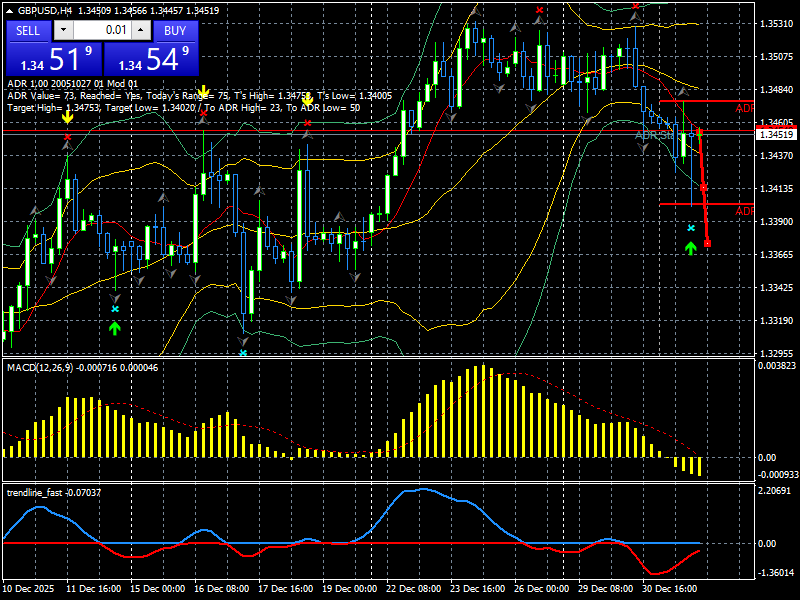Increase lot volume with the up arrow

pos(141,30)
